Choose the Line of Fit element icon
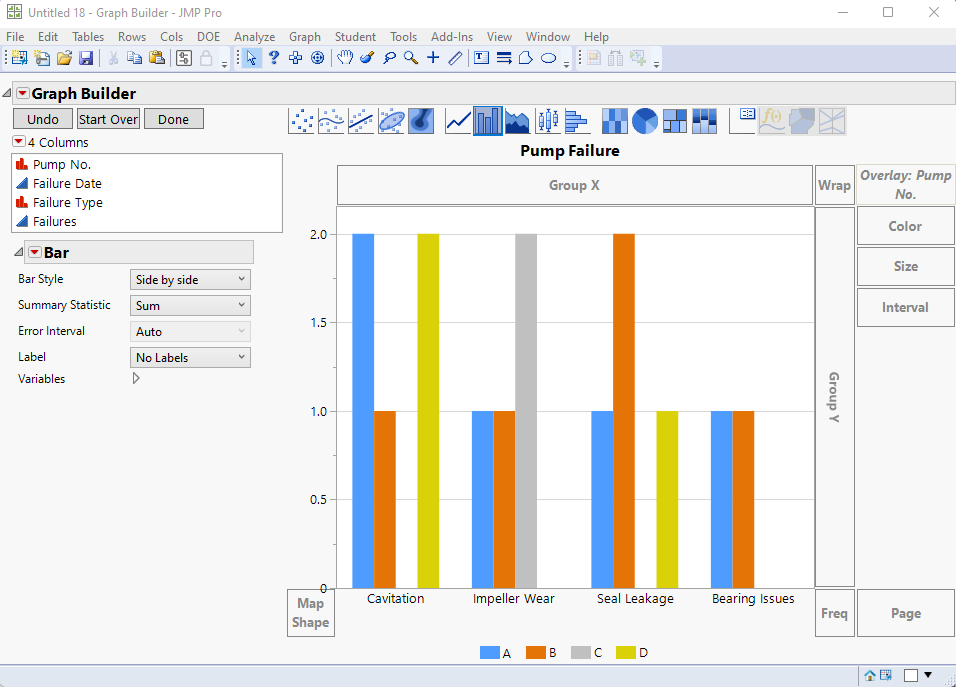956x687 pixels. tap(361, 121)
